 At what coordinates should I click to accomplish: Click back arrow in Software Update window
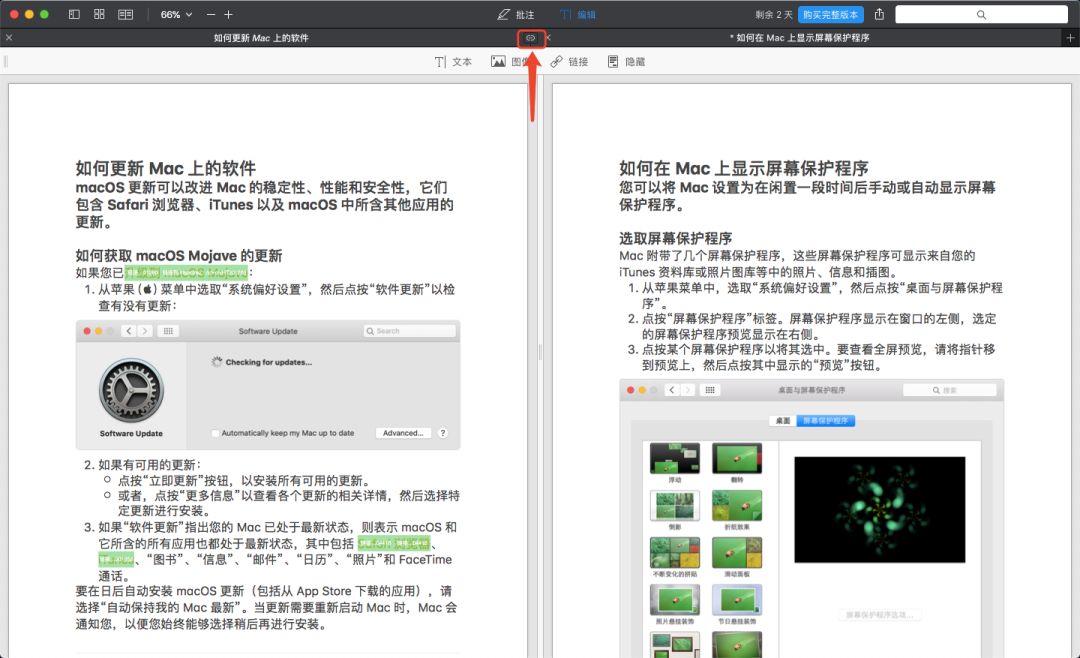tap(129, 331)
